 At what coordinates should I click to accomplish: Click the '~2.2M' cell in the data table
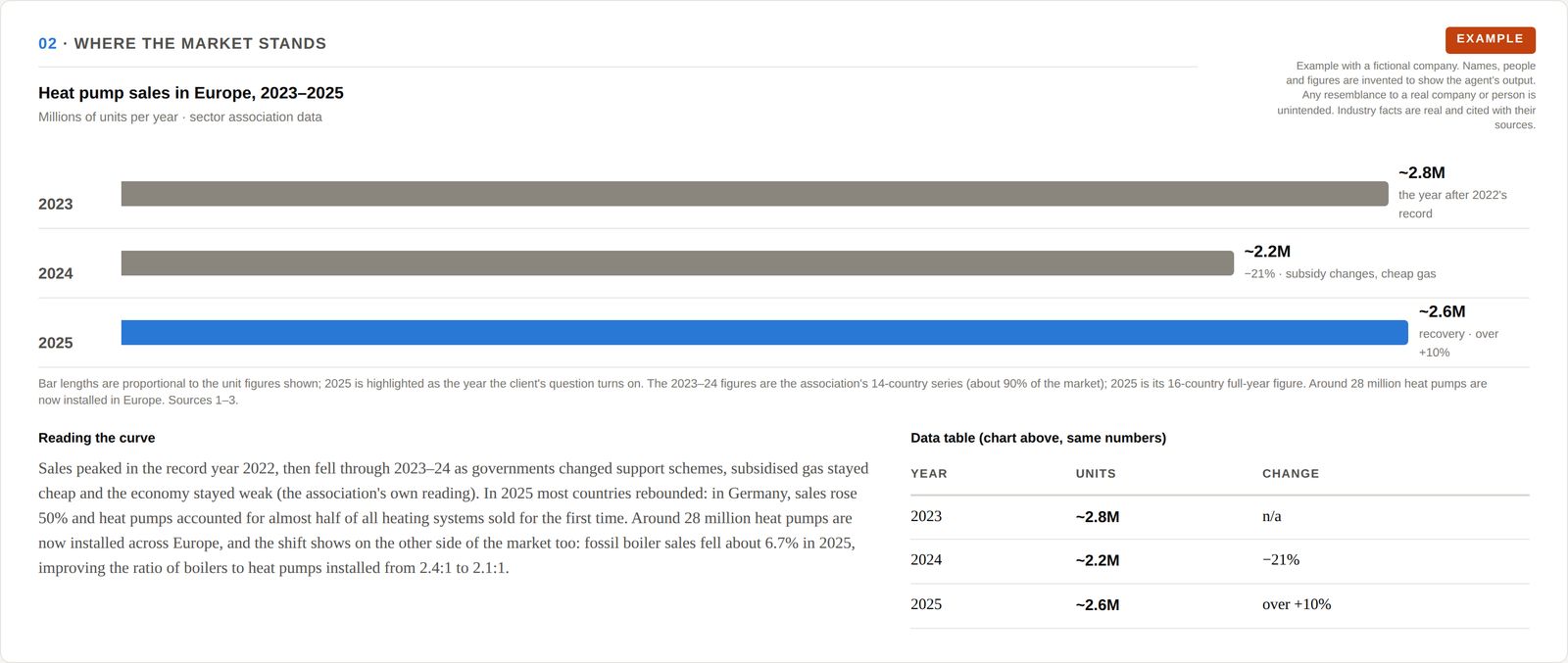tap(1098, 561)
